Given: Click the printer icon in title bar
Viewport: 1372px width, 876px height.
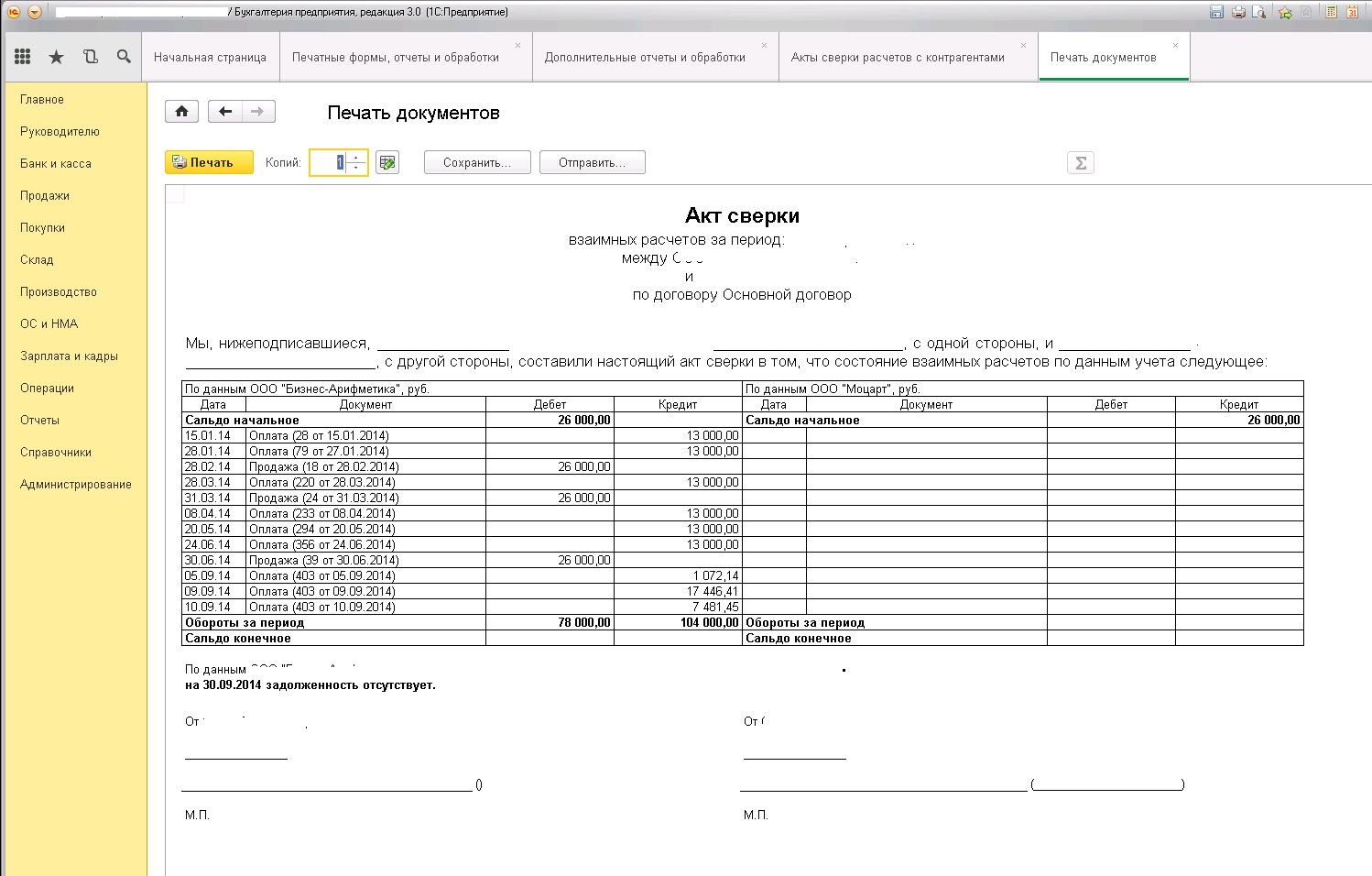Looking at the screenshot, I should [1238, 12].
